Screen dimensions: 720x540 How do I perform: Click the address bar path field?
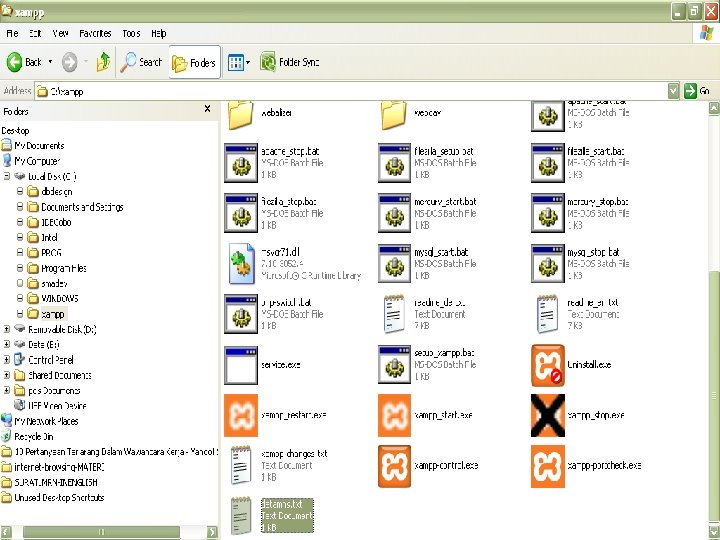click(x=351, y=91)
